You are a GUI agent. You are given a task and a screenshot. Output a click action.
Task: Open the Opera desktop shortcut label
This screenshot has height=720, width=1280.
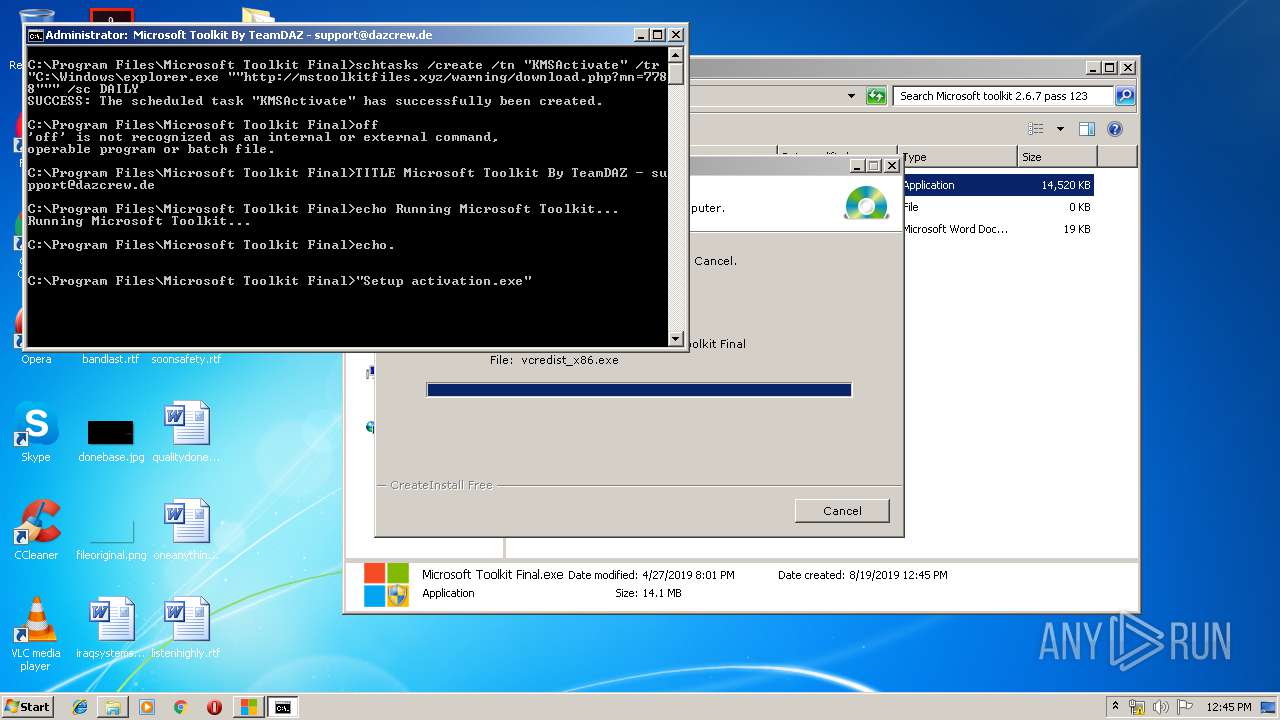(x=36, y=359)
